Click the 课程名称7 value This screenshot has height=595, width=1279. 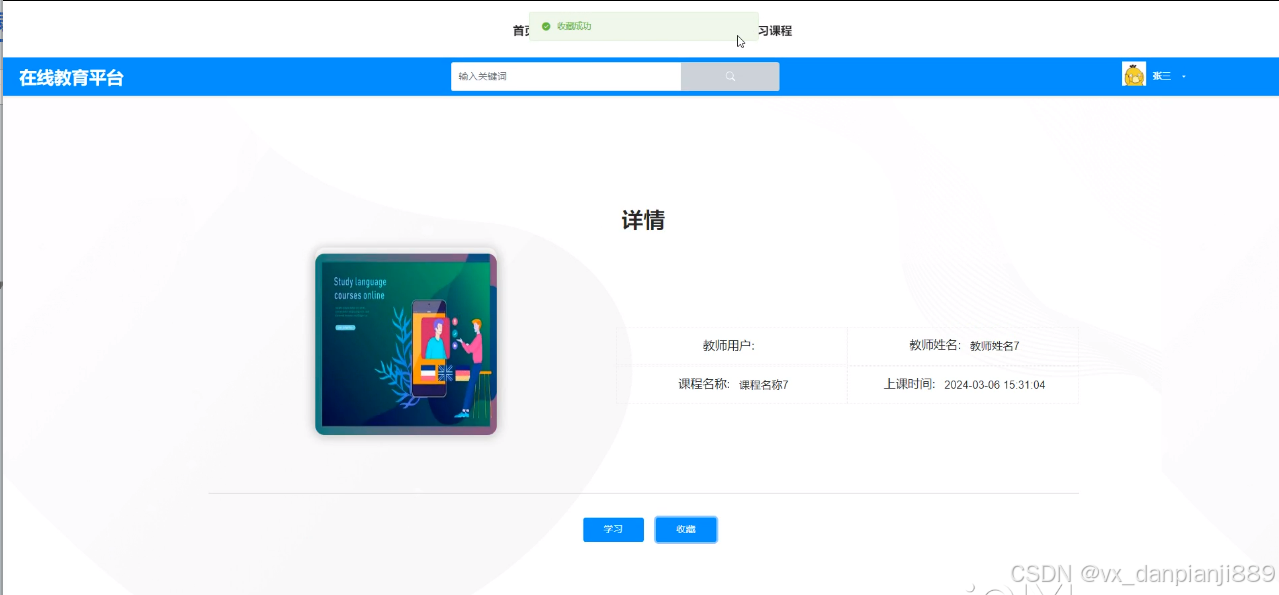[763, 385]
